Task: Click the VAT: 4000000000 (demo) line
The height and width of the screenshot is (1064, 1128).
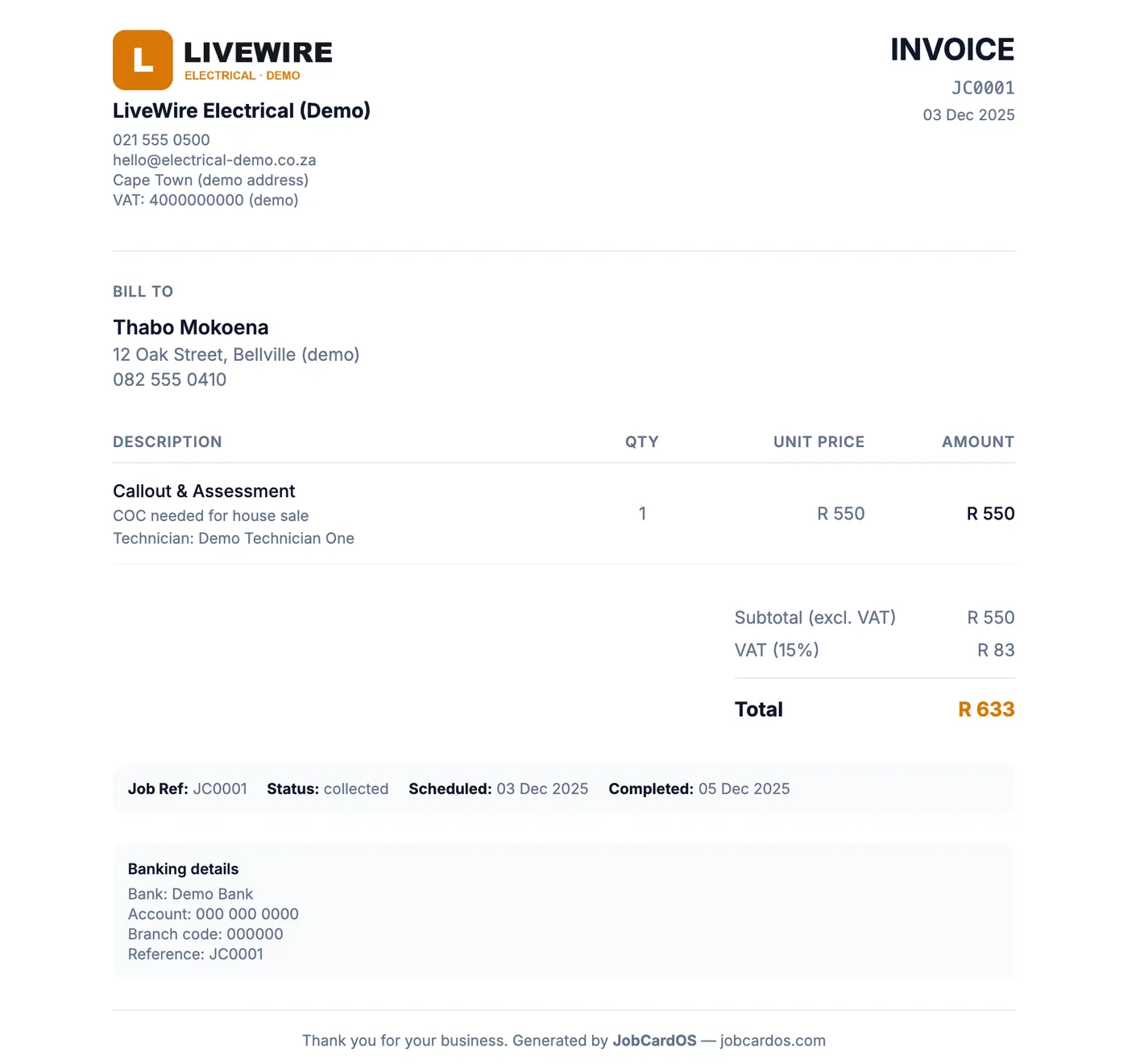Action: click(205, 201)
